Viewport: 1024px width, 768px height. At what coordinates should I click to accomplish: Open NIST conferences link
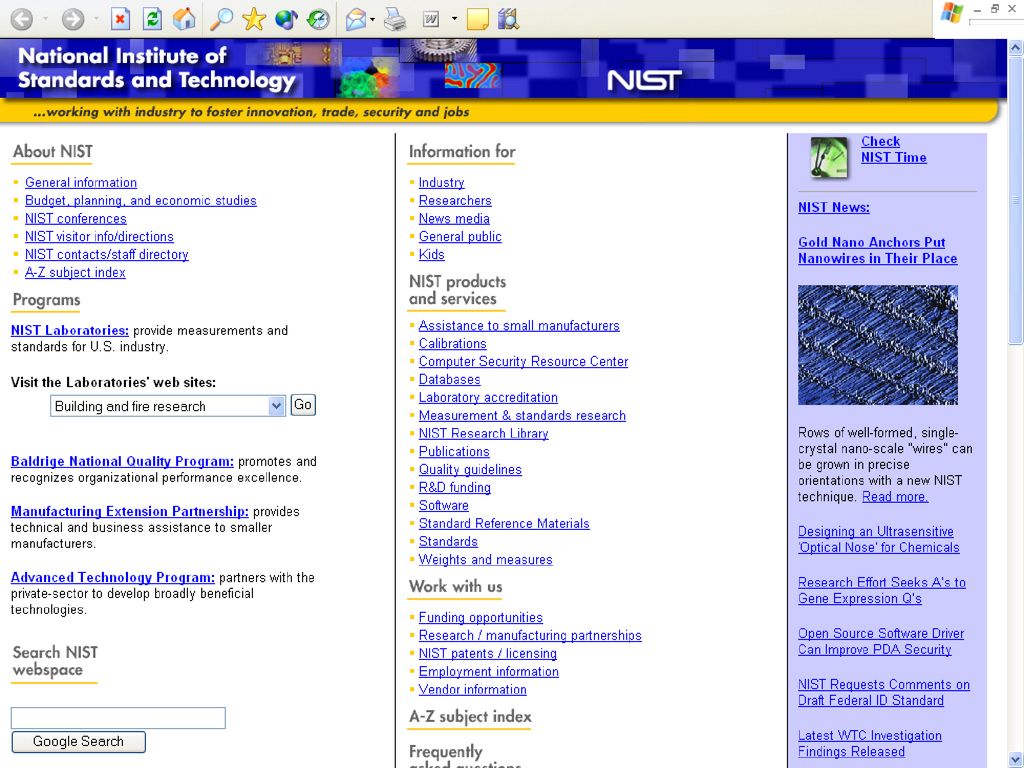click(x=76, y=219)
